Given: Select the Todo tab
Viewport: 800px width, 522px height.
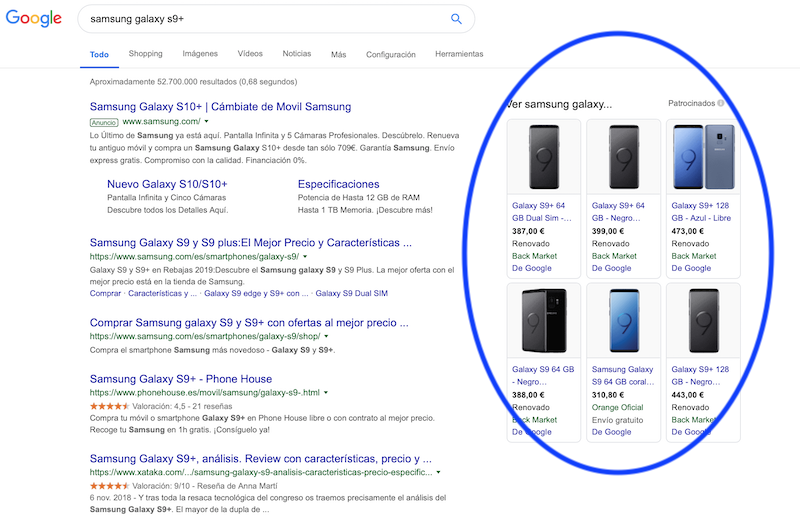Looking at the screenshot, I should pos(99,55).
